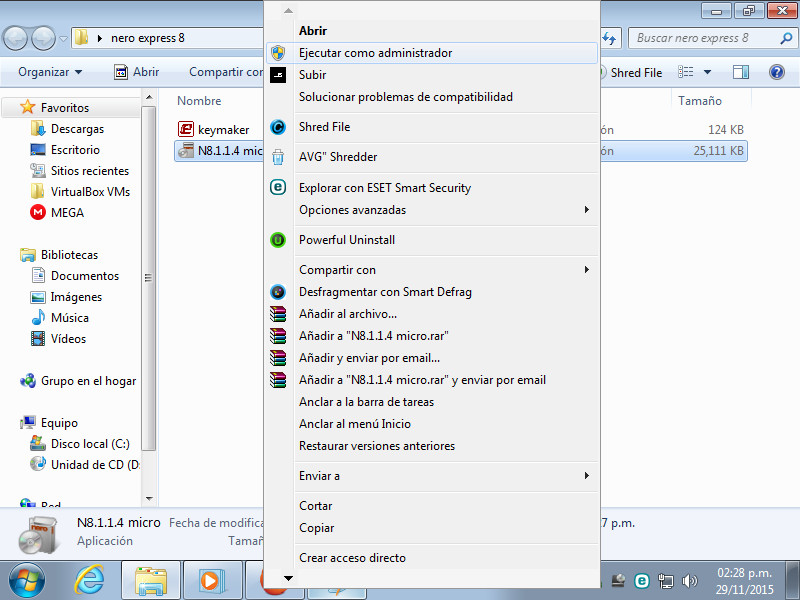This screenshot has width=800, height=600.
Task: Click the Forward navigation button
Action: [x=44, y=38]
